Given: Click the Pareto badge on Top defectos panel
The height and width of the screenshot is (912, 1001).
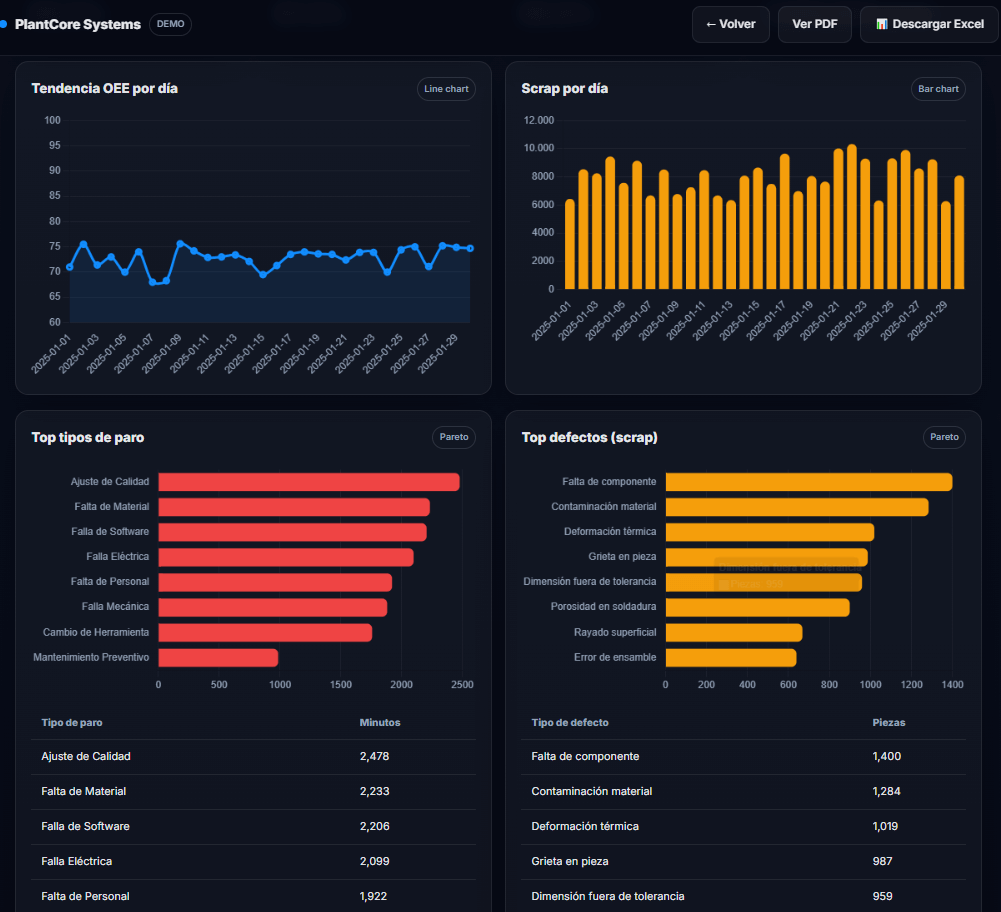Looking at the screenshot, I should 944,437.
